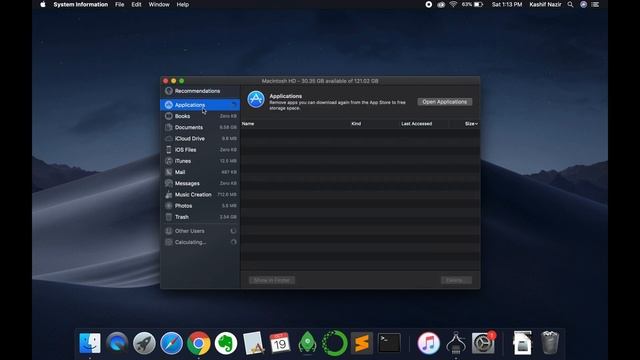The height and width of the screenshot is (360, 640).
Task: Click the System Information chip Dock icon
Action: tap(456, 343)
